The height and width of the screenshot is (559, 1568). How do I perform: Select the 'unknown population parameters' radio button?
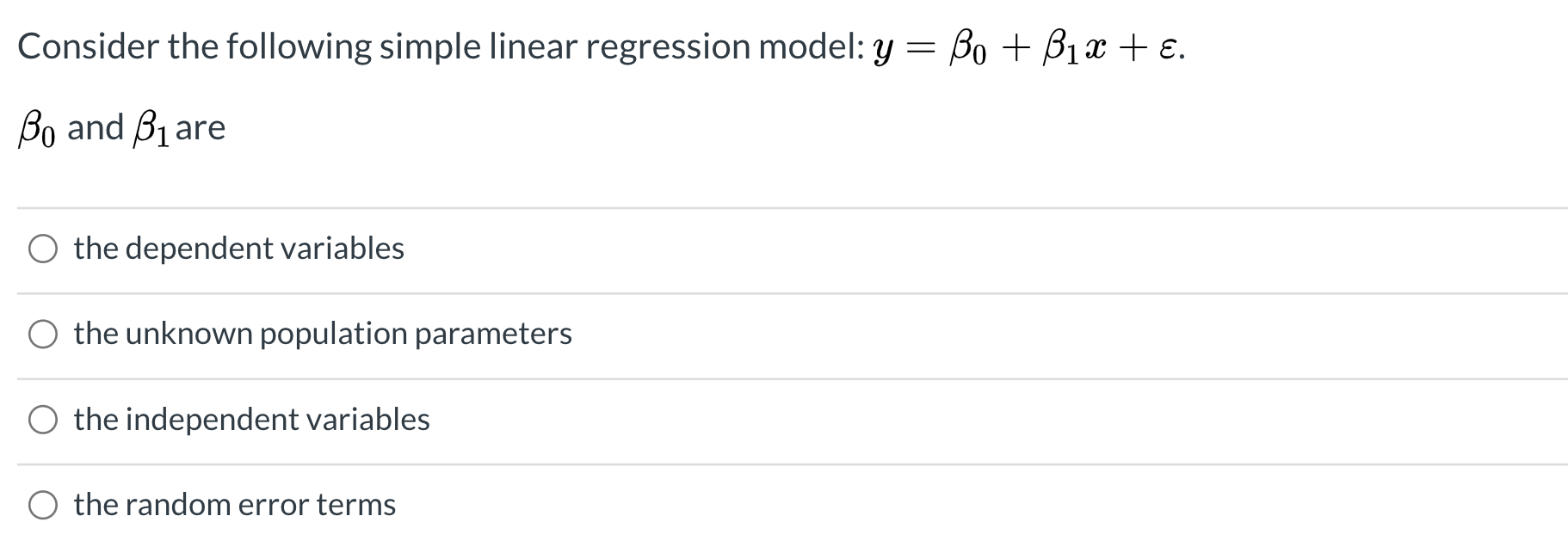[43, 335]
